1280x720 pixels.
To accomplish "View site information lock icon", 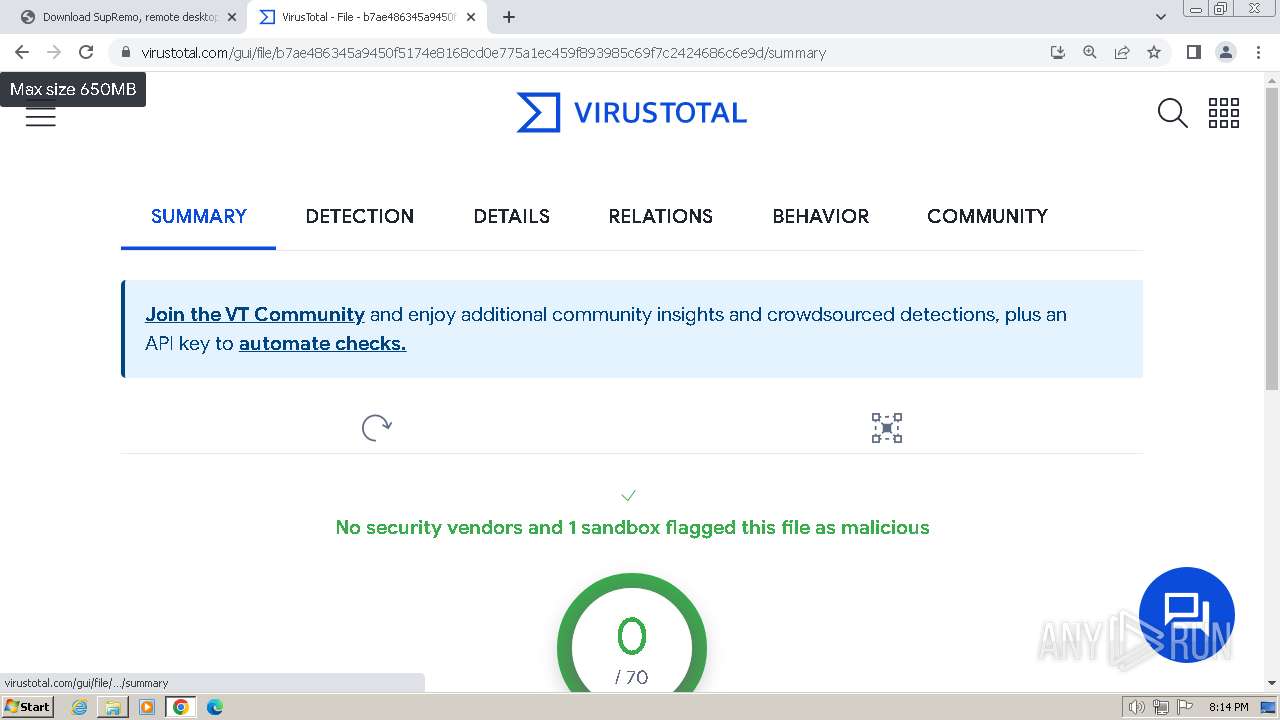I will pos(125,52).
